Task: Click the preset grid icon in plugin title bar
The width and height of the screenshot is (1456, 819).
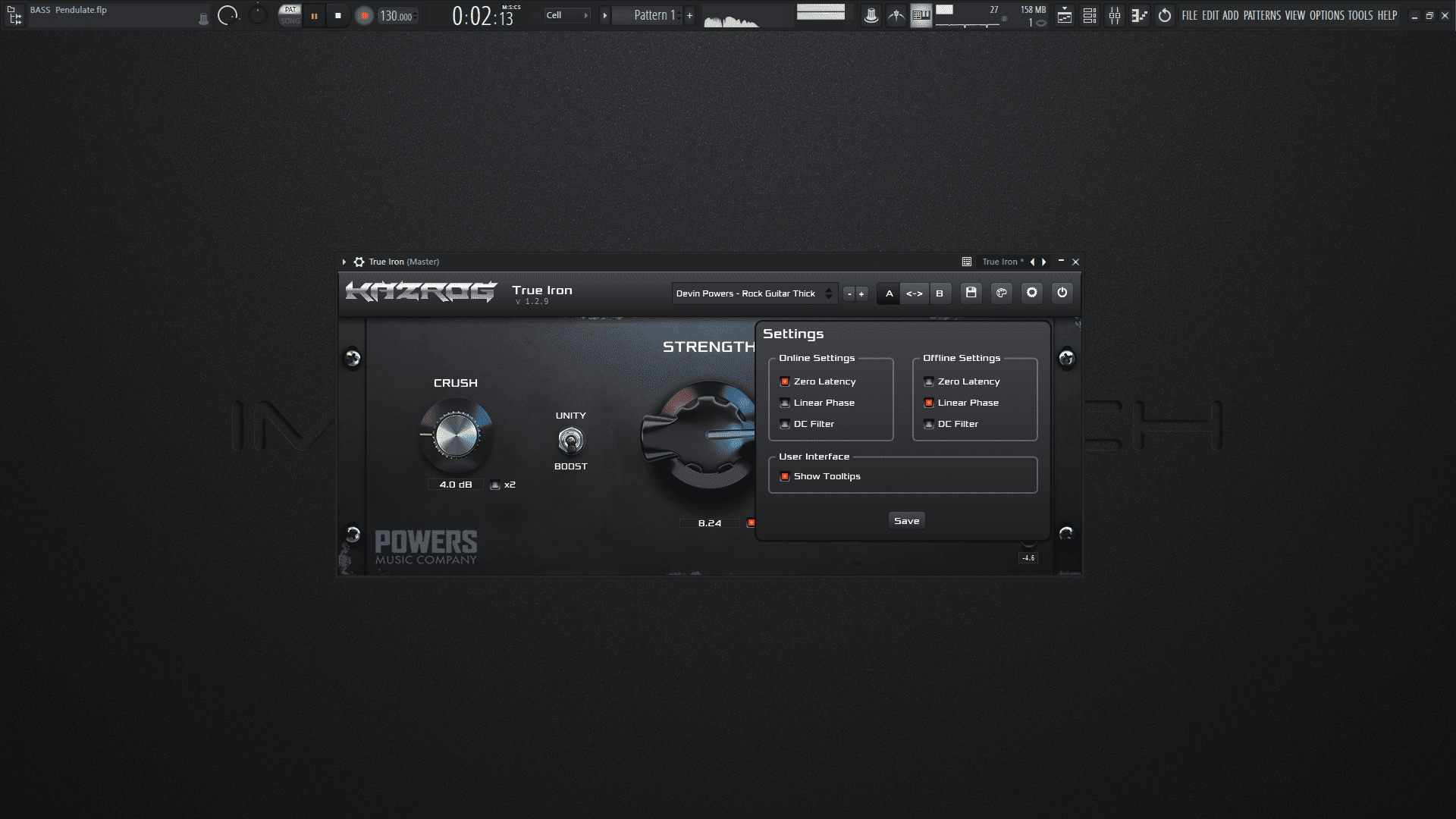Action: tap(967, 262)
